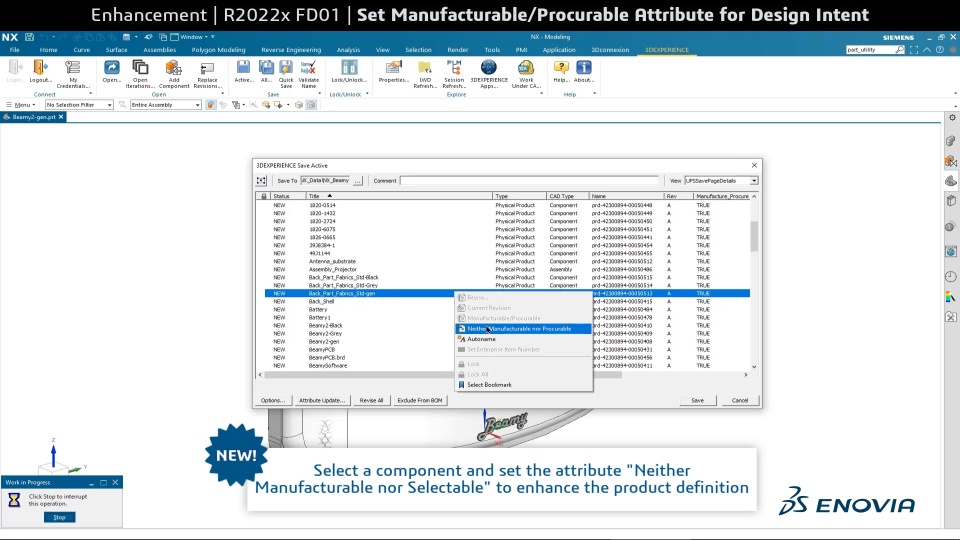Sort by the Title column header

[399, 196]
